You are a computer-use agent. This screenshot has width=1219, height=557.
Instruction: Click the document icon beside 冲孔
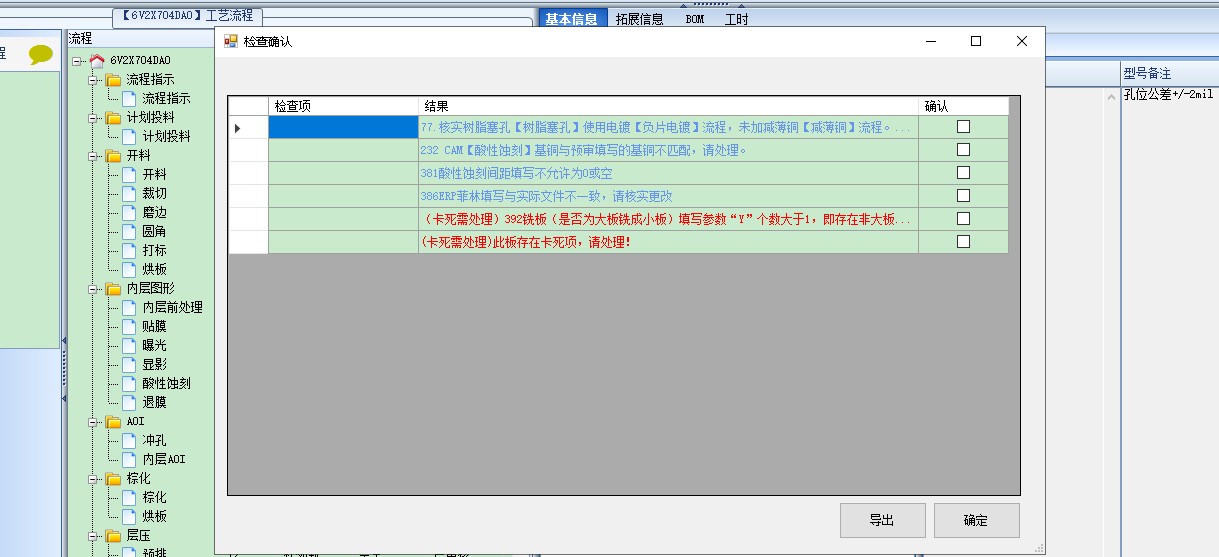[x=129, y=441]
